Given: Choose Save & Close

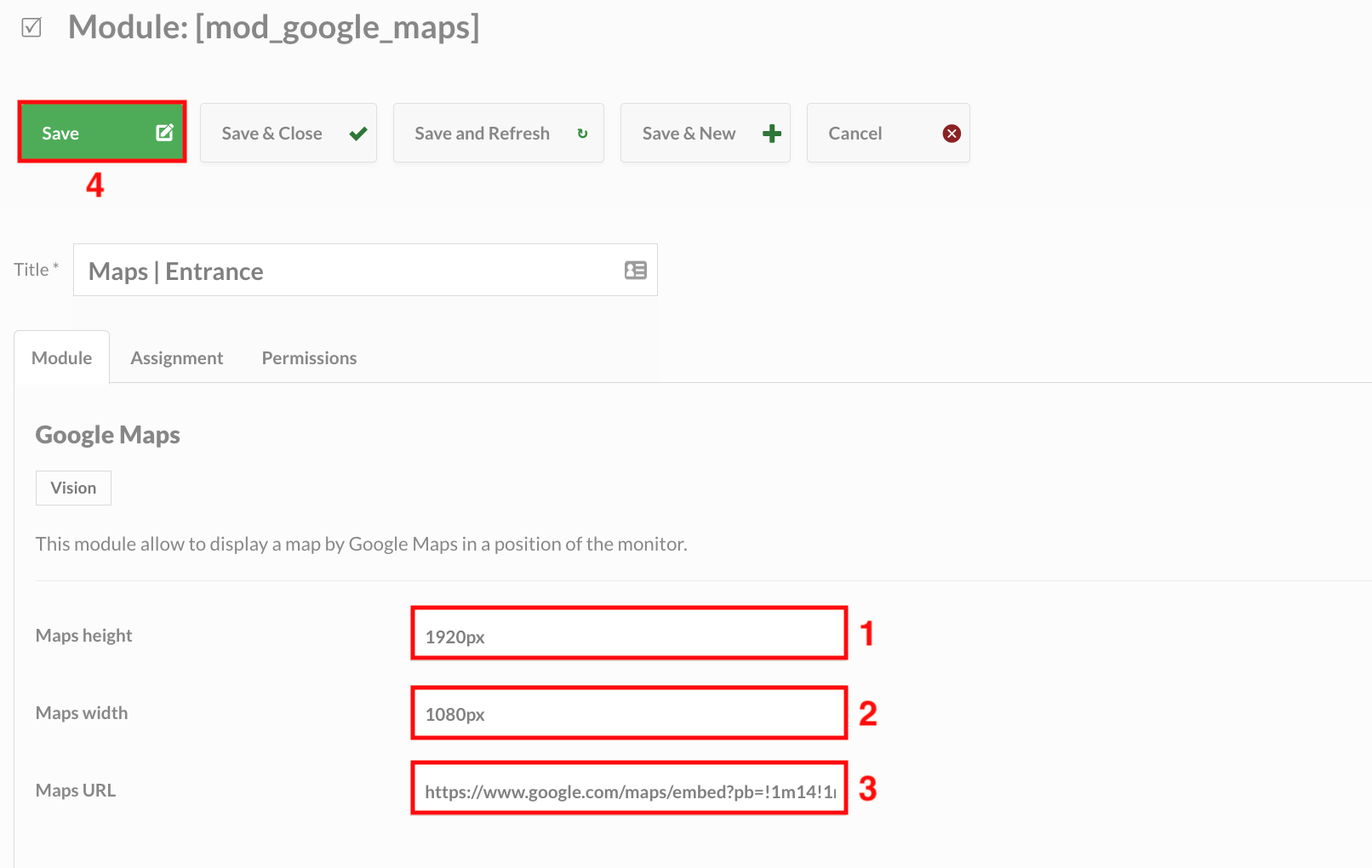Looking at the screenshot, I should click(x=288, y=133).
